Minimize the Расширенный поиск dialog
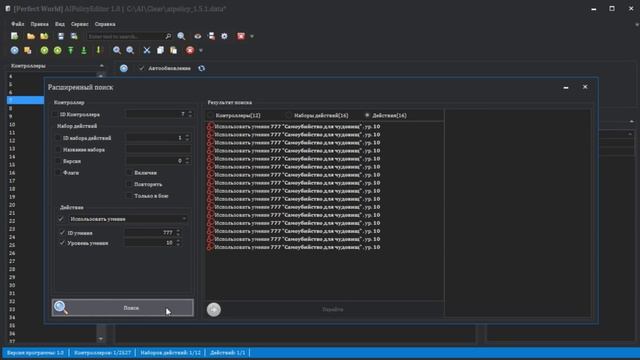 [566, 87]
